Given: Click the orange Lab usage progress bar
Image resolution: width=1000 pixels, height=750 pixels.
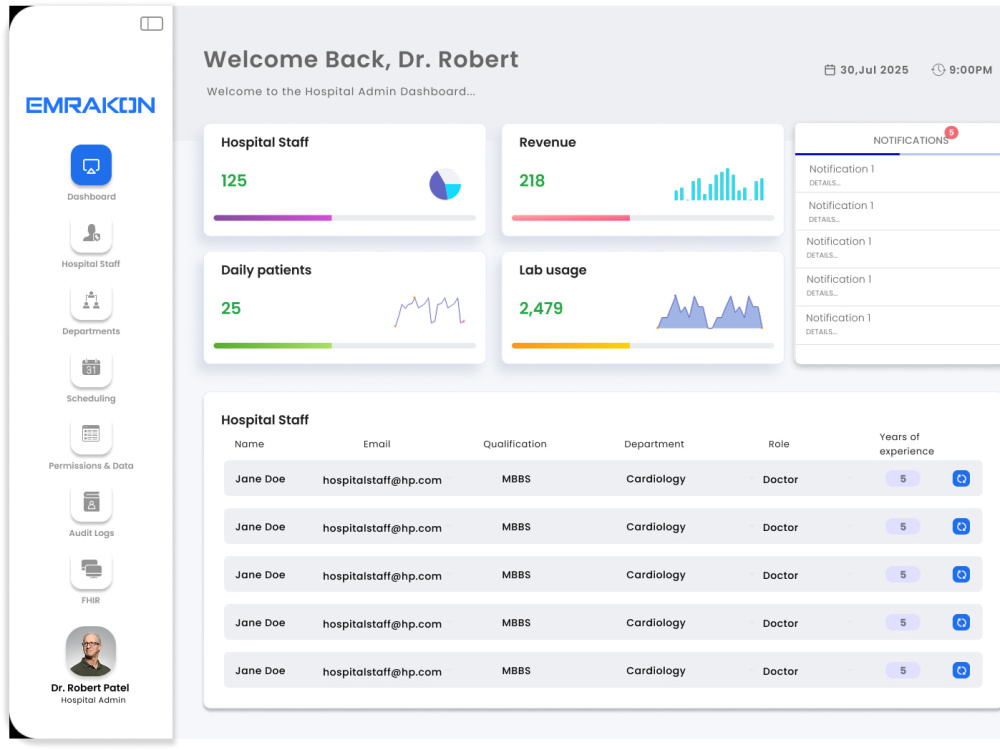Looking at the screenshot, I should click(x=571, y=346).
